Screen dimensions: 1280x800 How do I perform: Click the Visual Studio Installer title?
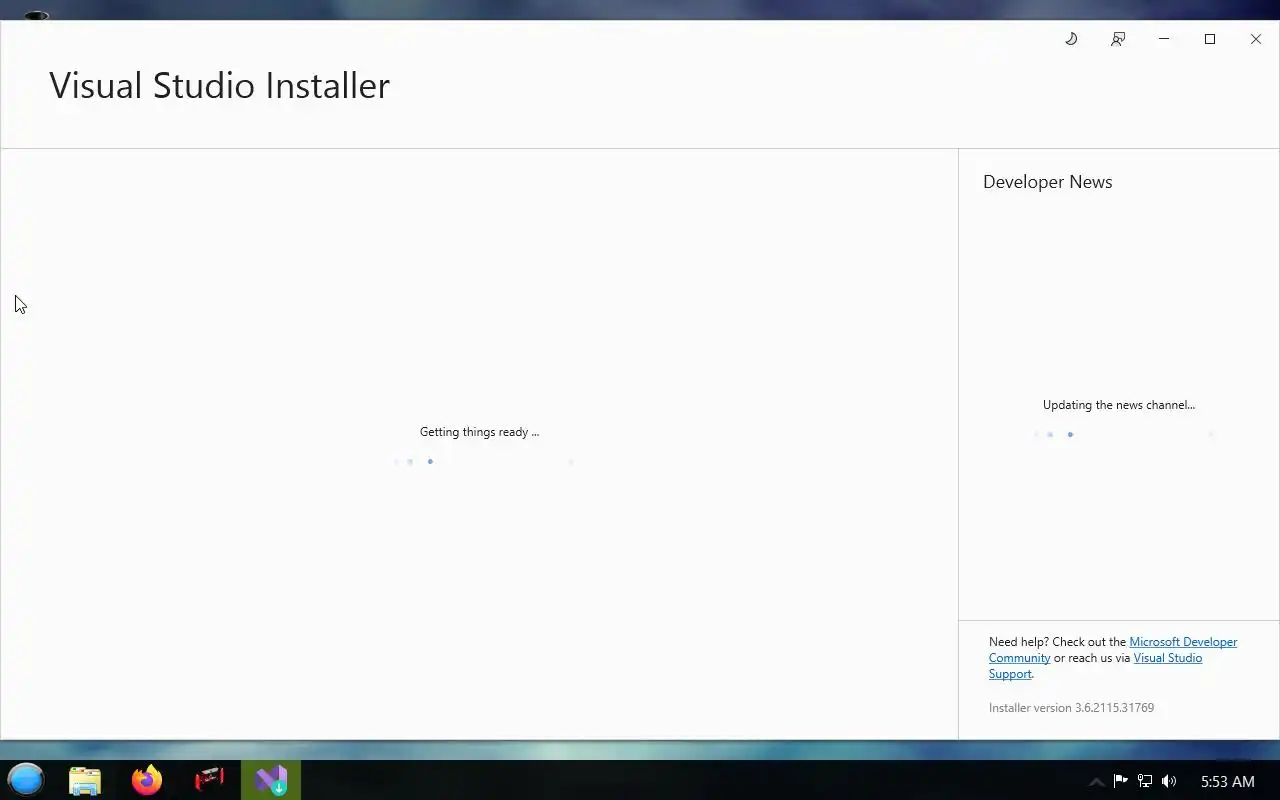click(219, 85)
